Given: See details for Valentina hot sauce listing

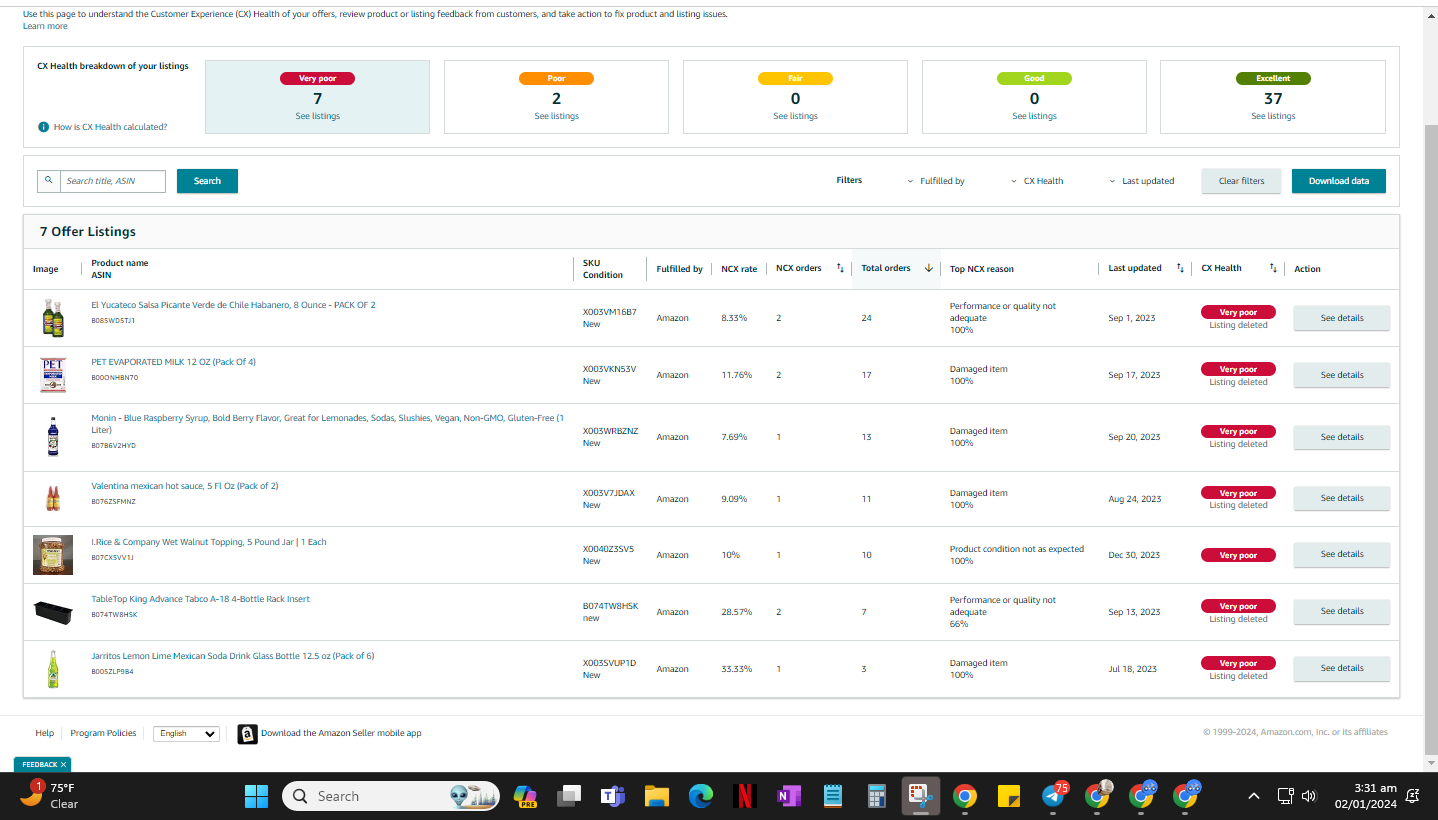Looking at the screenshot, I should tap(1342, 498).
